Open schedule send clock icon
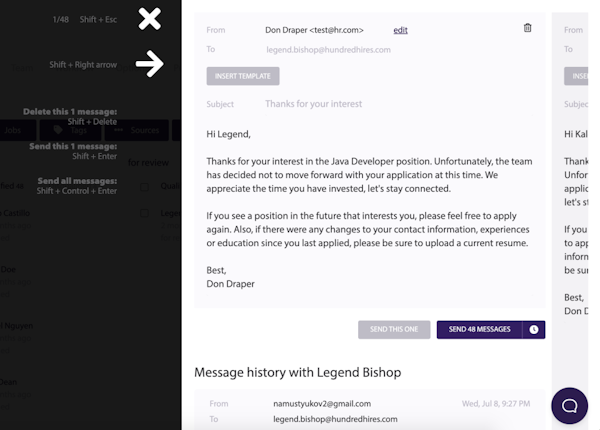600x430 pixels. pyautogui.click(x=534, y=329)
